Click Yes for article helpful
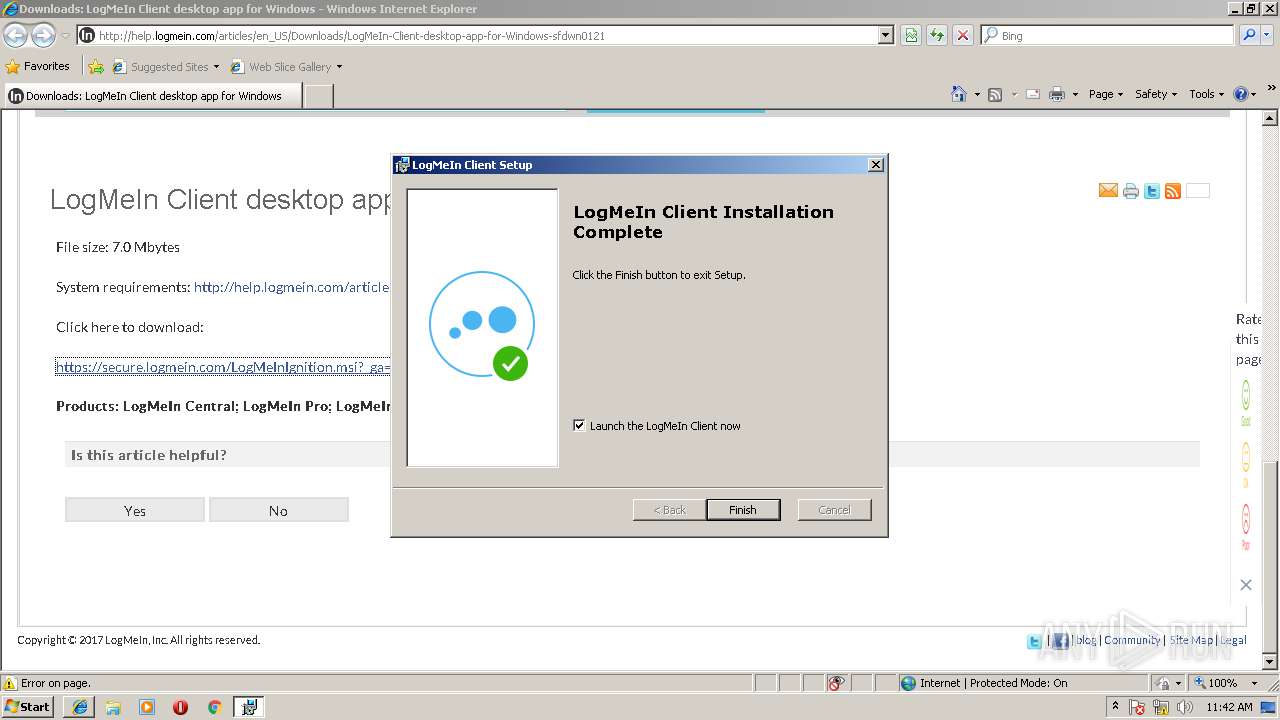 tap(135, 510)
